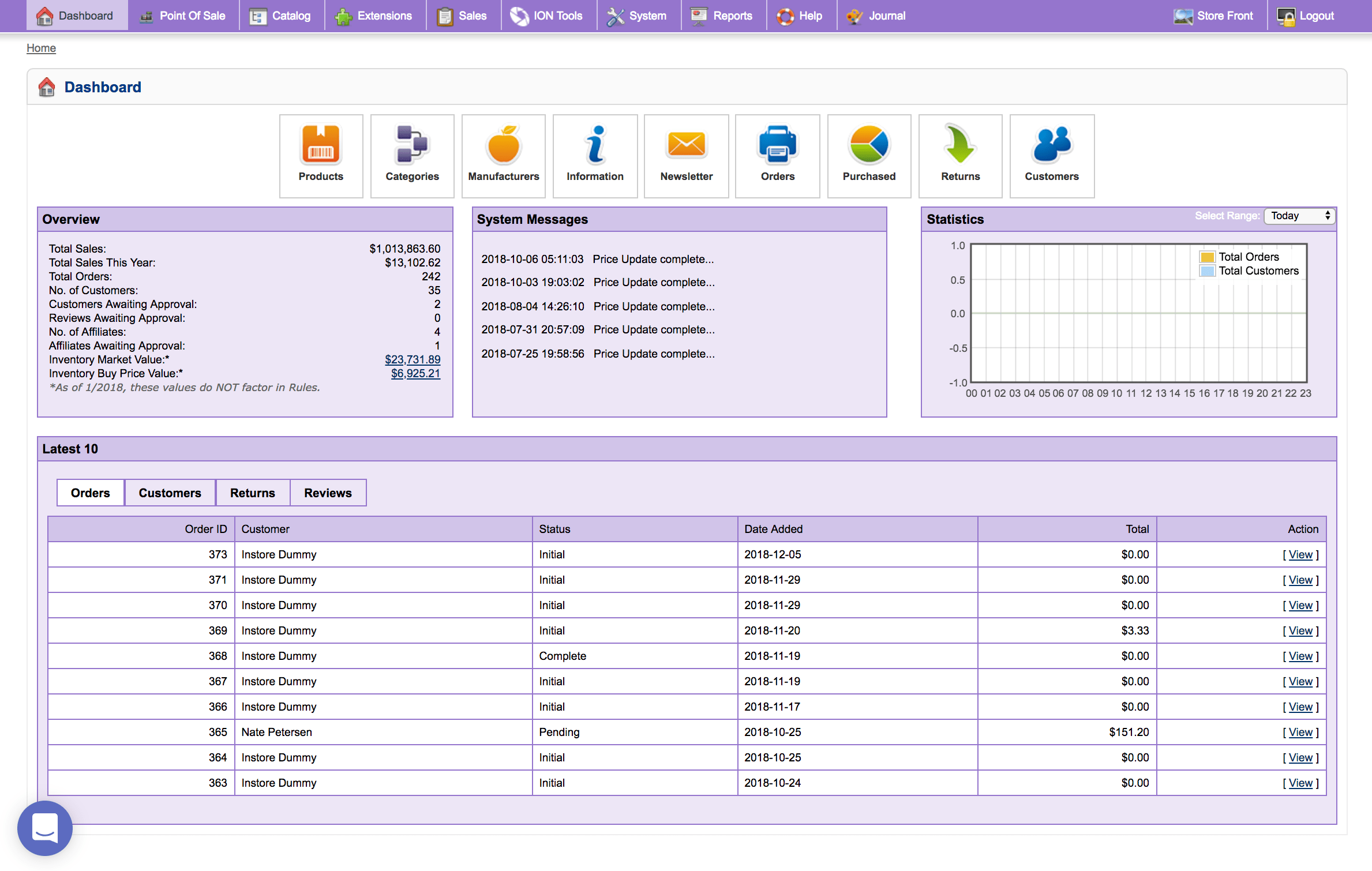Open the Newsletter envelope icon
Screen dimensions: 1372x871
tap(686, 155)
